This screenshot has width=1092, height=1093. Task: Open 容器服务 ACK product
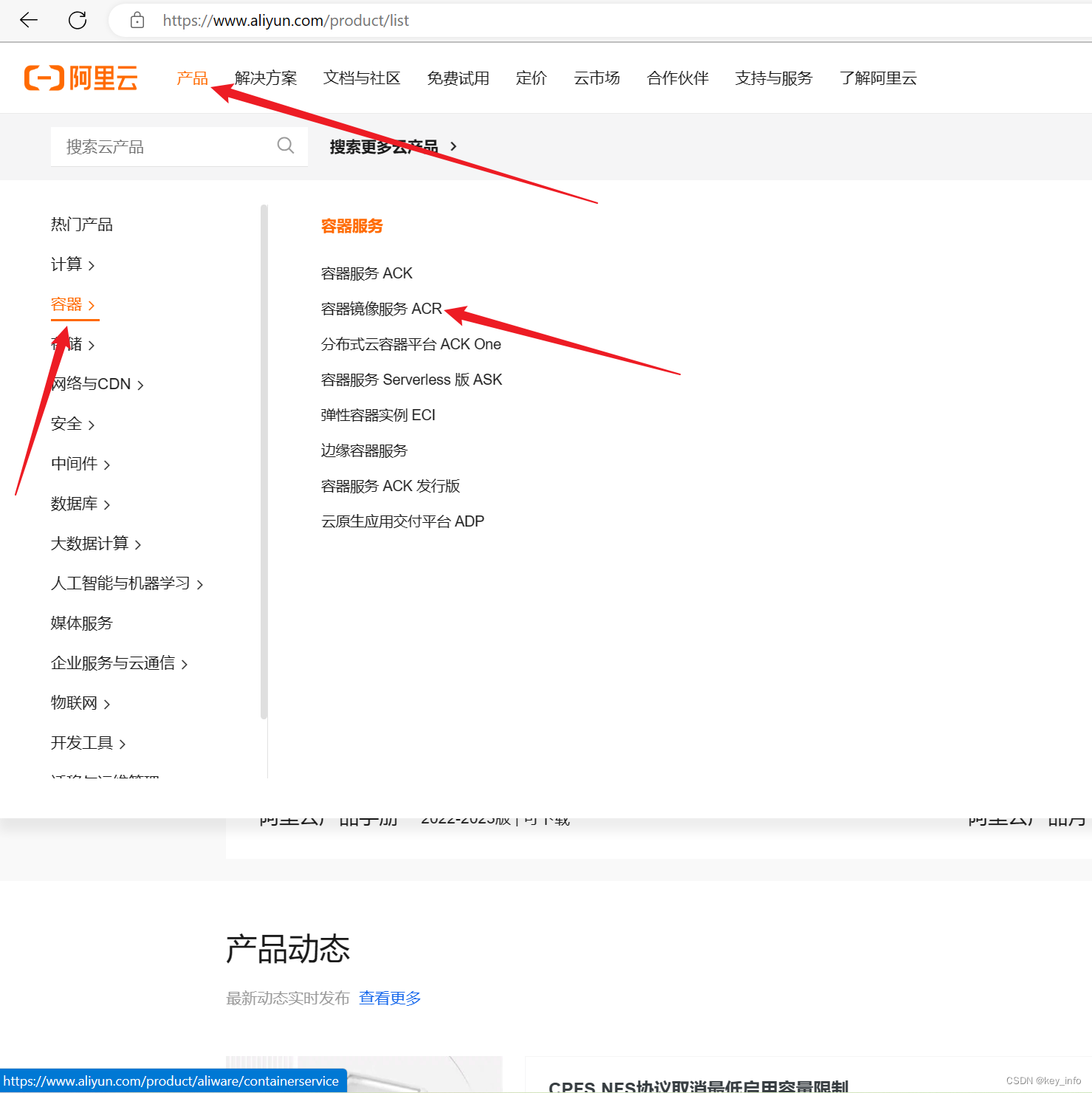coord(367,273)
